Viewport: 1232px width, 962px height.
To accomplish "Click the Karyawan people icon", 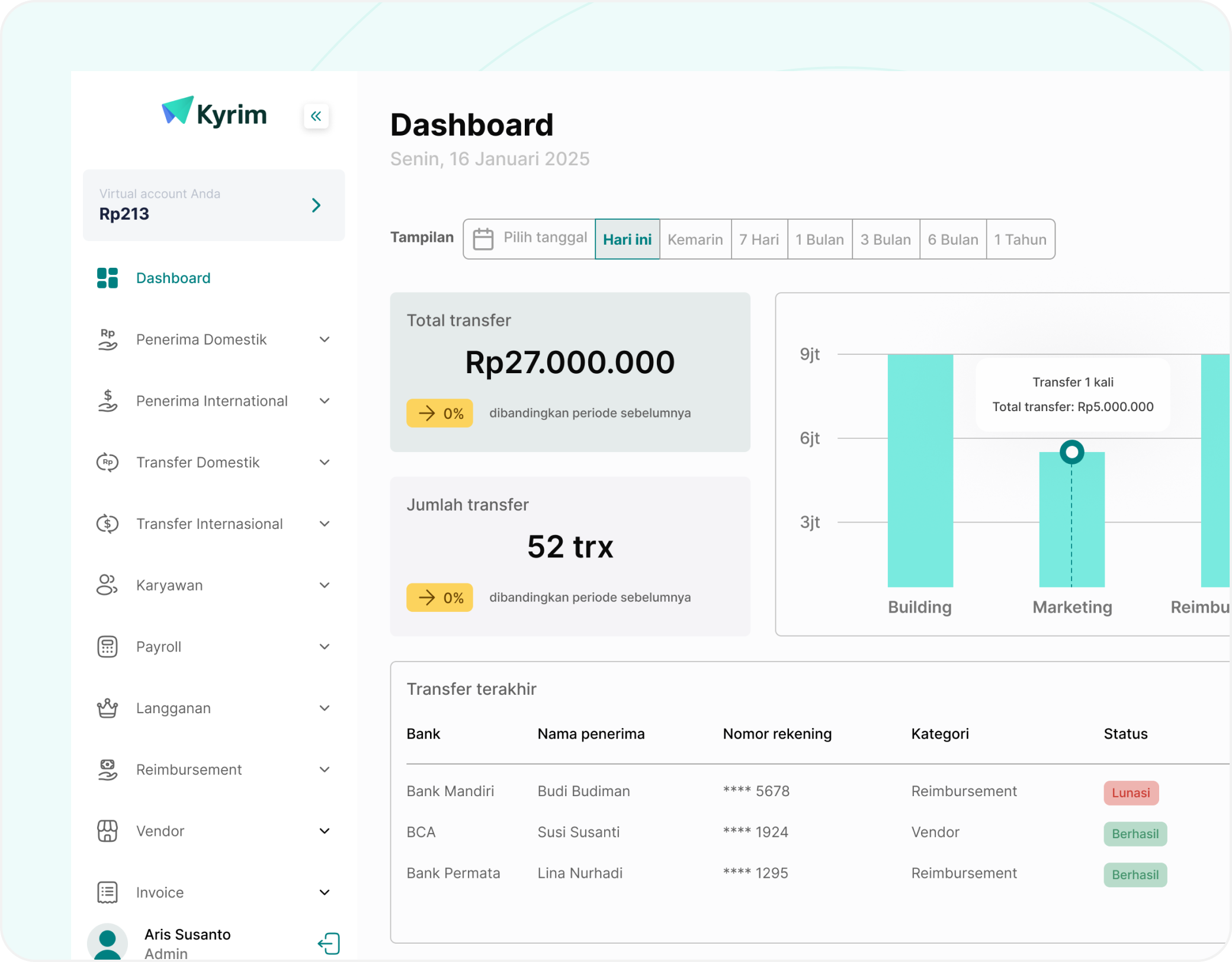I will point(107,585).
